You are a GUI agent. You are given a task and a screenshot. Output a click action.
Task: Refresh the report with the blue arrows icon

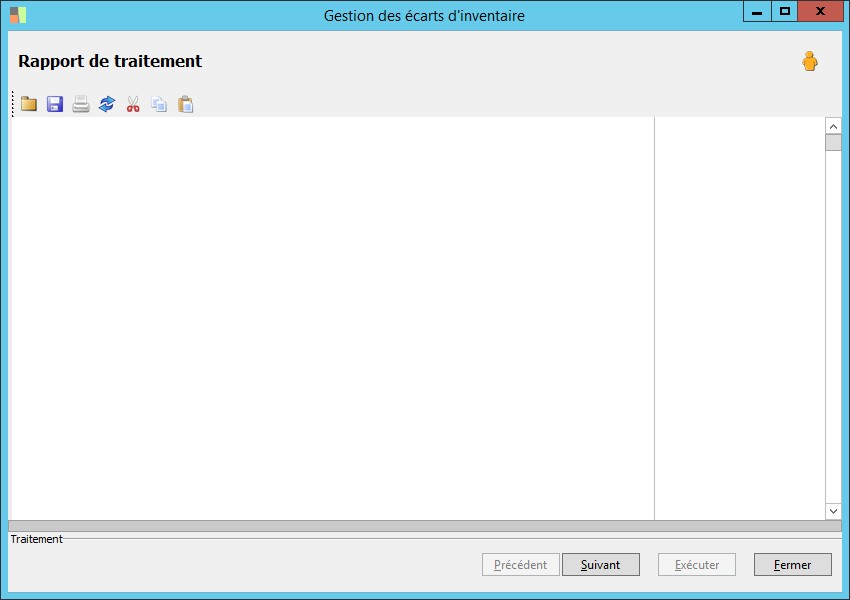click(x=107, y=104)
